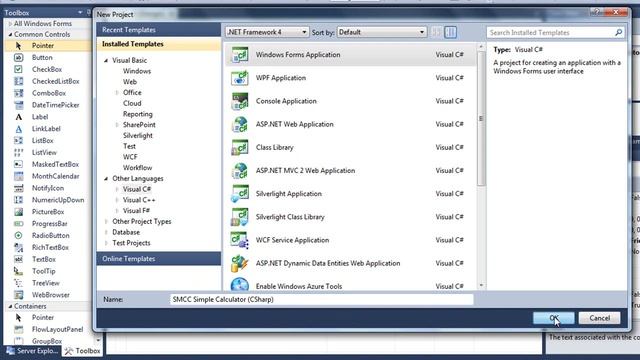Click the template list scroll down arrow
The image size is (640, 360).
481,285
